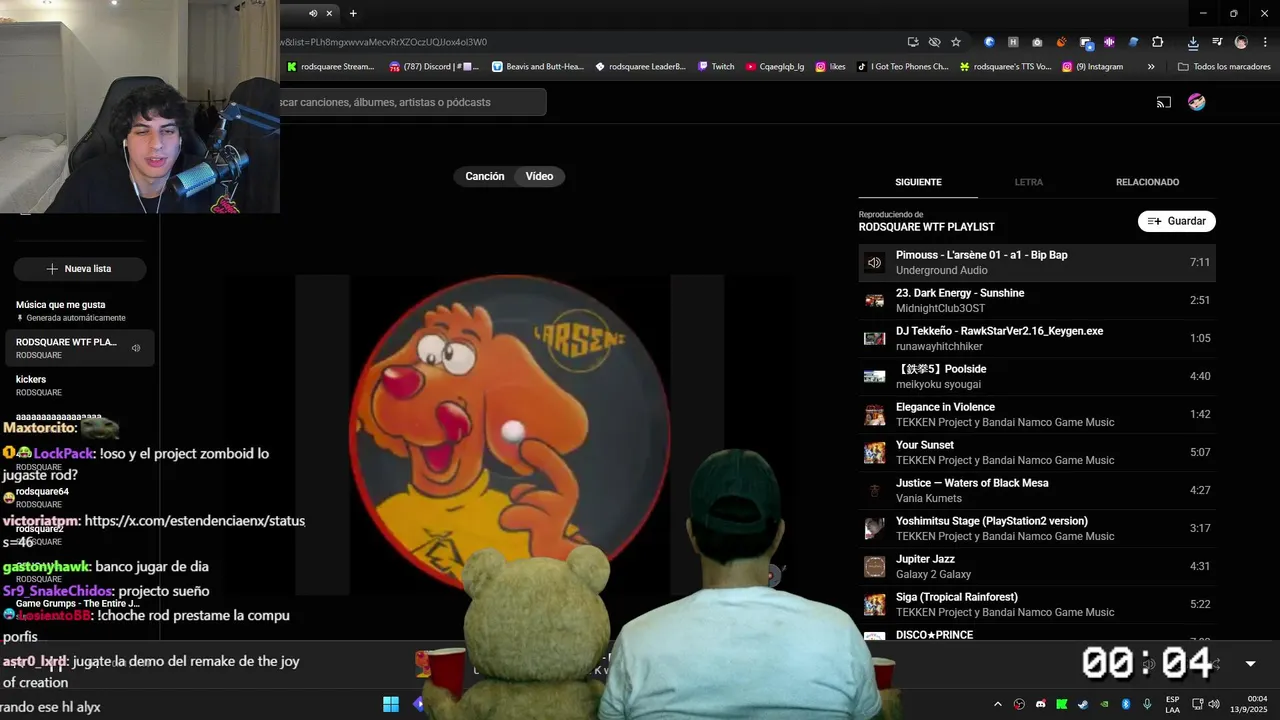Viewport: 1280px width, 720px height.
Task: Switch to the LETRA tab
Action: coord(1028,182)
